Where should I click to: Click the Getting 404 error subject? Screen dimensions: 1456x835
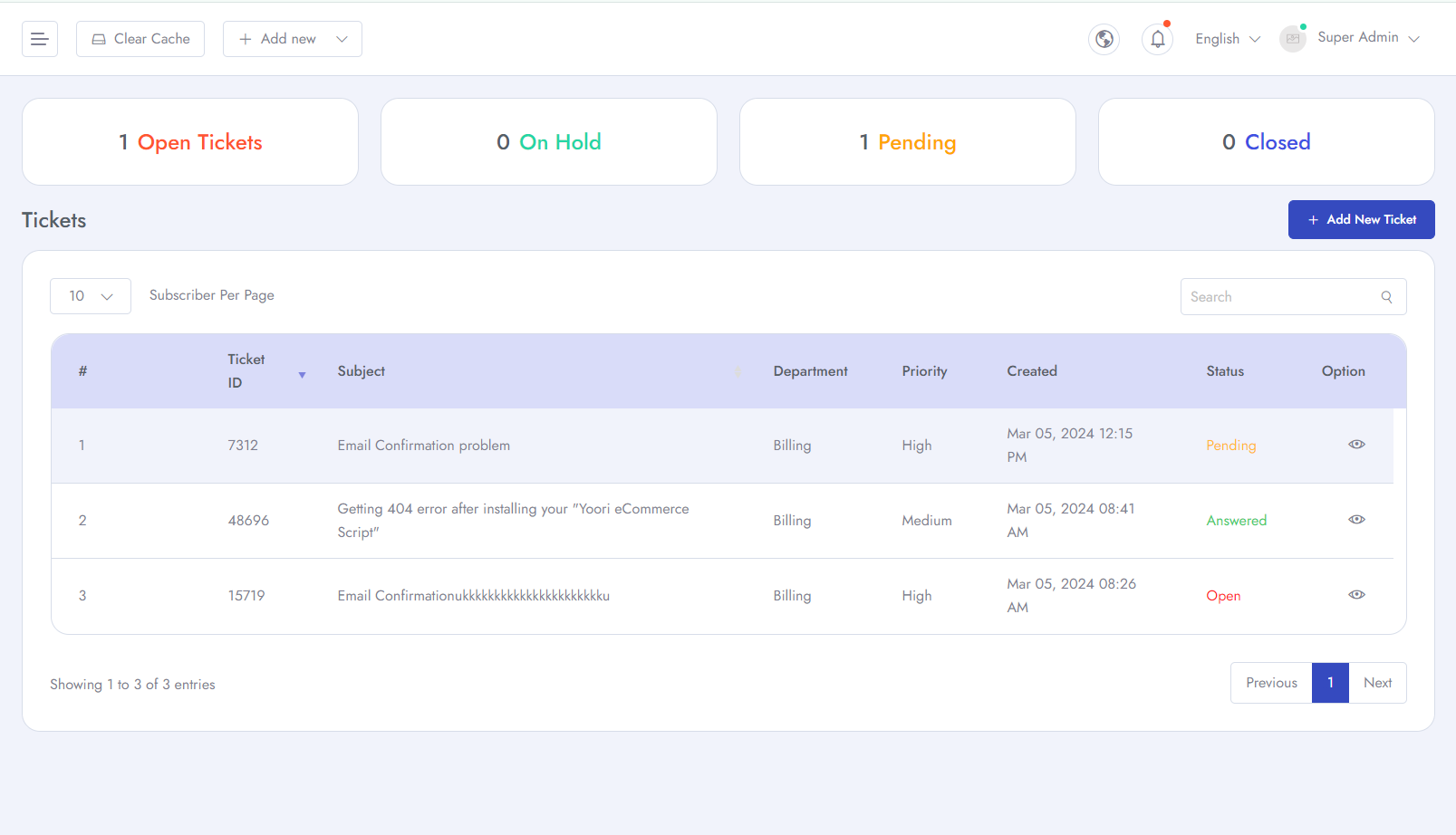[x=513, y=521]
